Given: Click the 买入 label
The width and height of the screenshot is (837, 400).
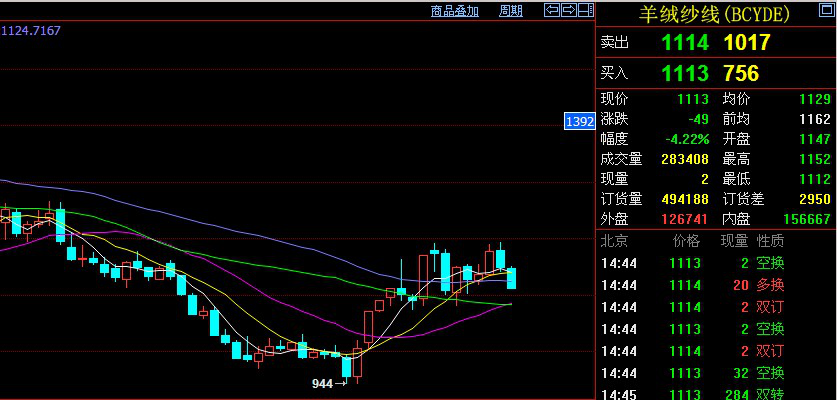Looking at the screenshot, I should point(614,73).
